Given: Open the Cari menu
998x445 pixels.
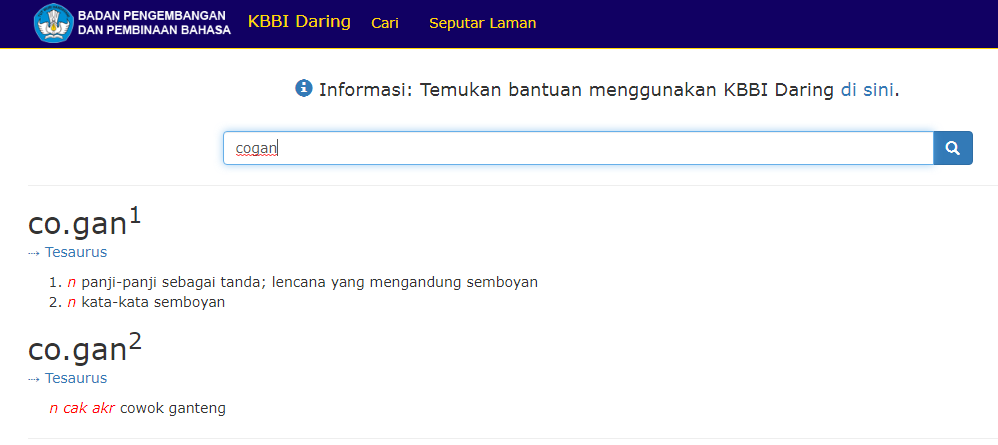Looking at the screenshot, I should coord(385,23).
